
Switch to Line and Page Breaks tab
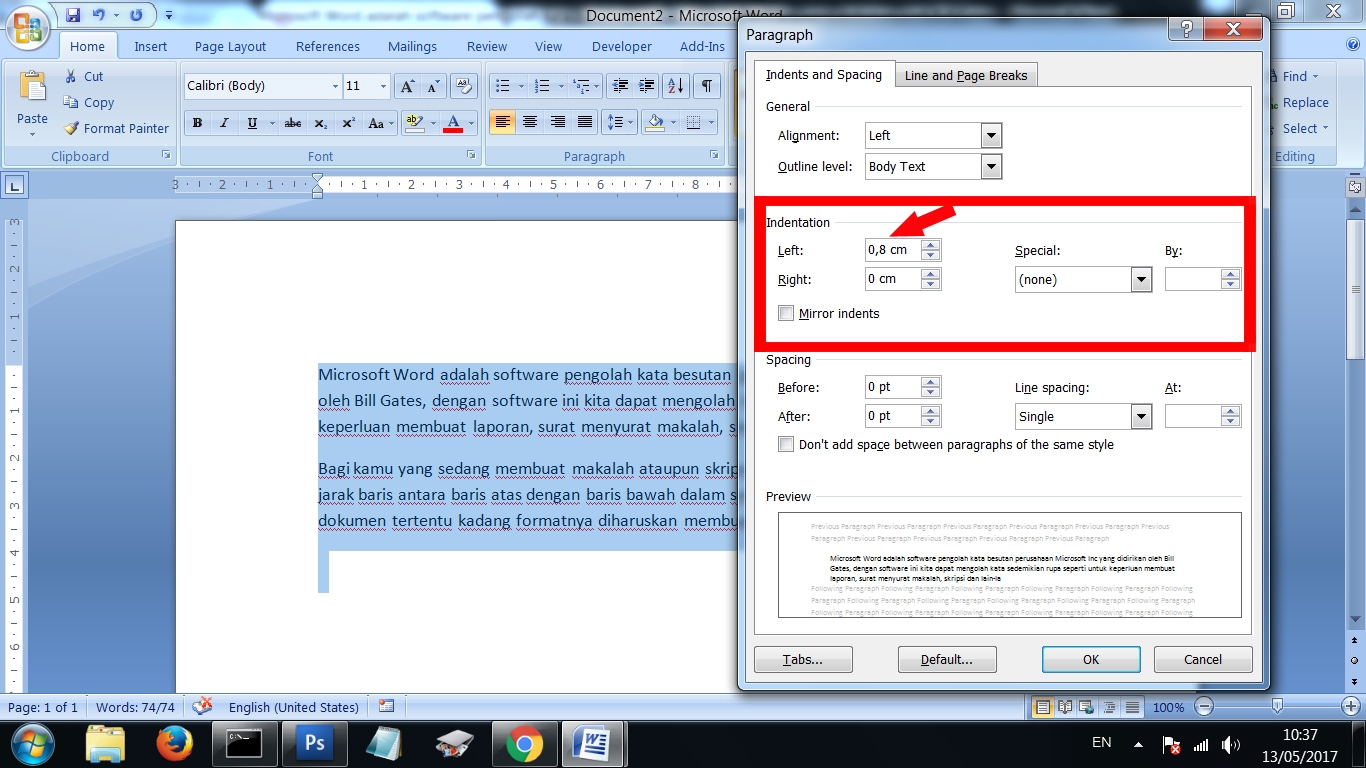coord(966,75)
